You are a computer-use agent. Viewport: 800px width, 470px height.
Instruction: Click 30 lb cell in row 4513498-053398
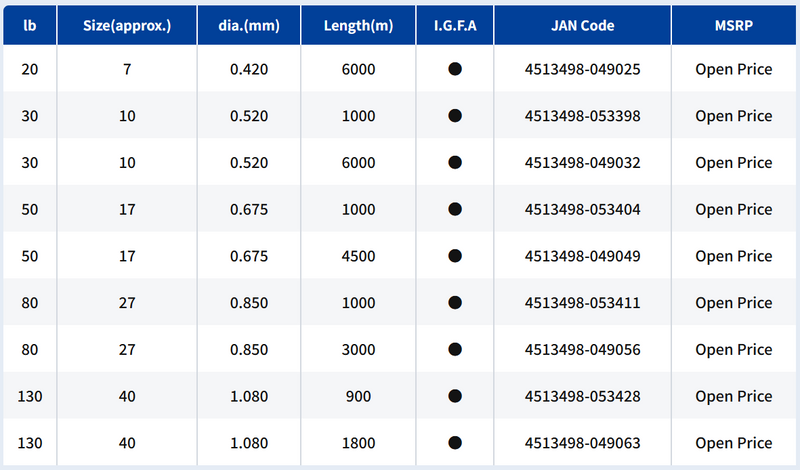(30, 116)
